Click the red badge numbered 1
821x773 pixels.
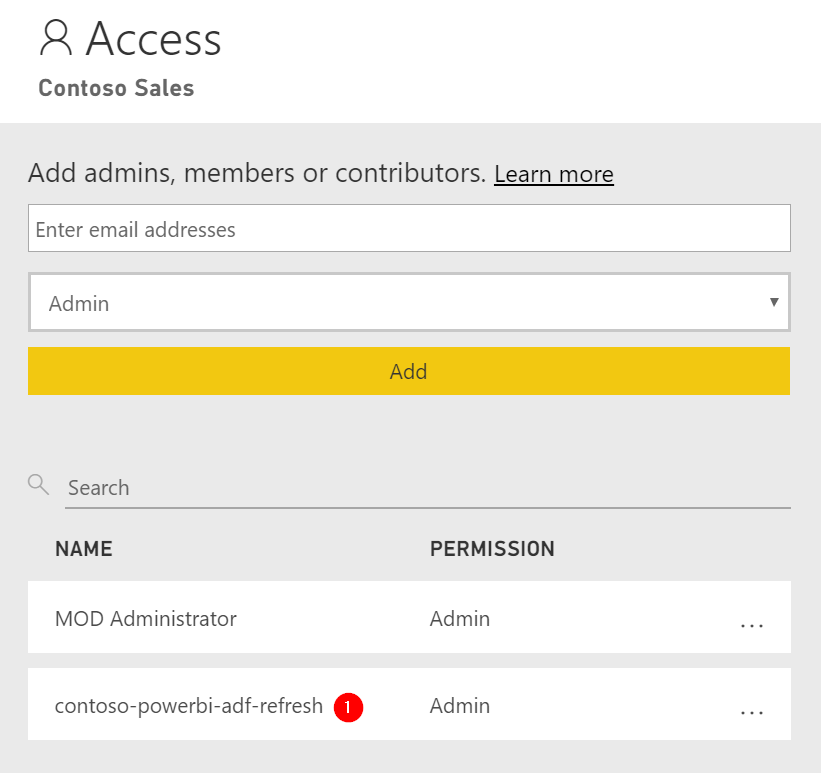(348, 707)
